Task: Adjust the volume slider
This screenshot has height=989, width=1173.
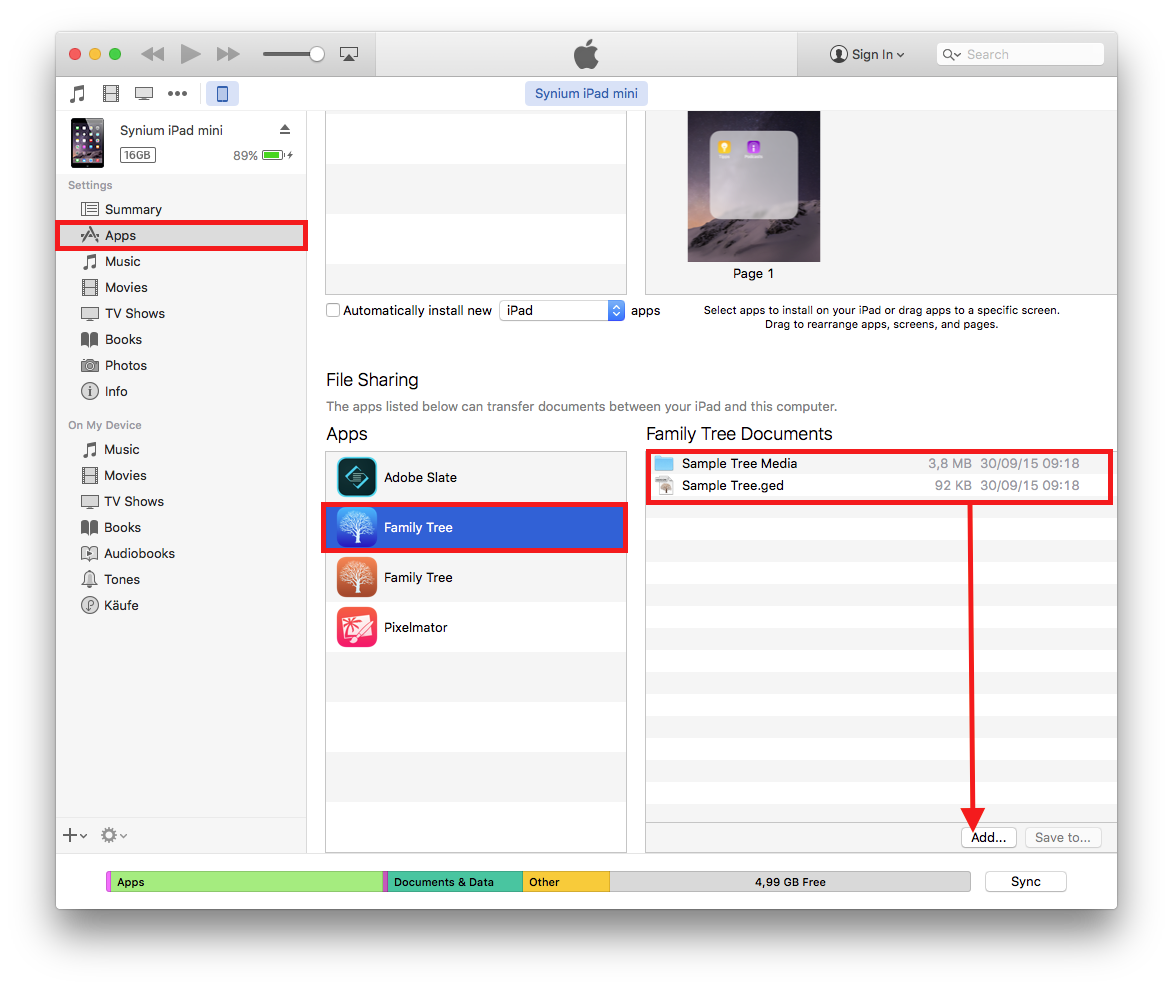Action: pos(293,54)
